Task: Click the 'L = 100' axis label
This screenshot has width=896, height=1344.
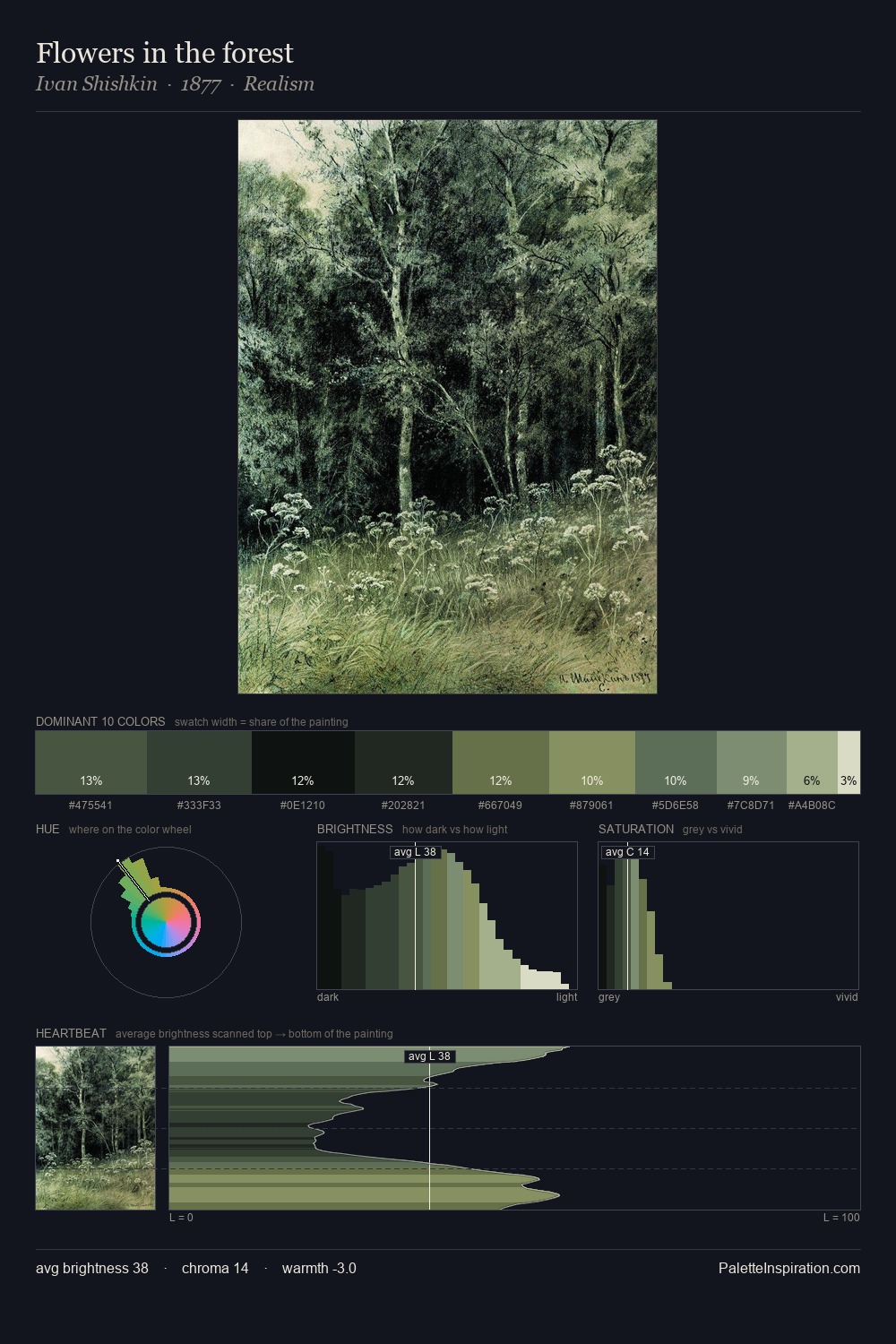Action: 841,1218
